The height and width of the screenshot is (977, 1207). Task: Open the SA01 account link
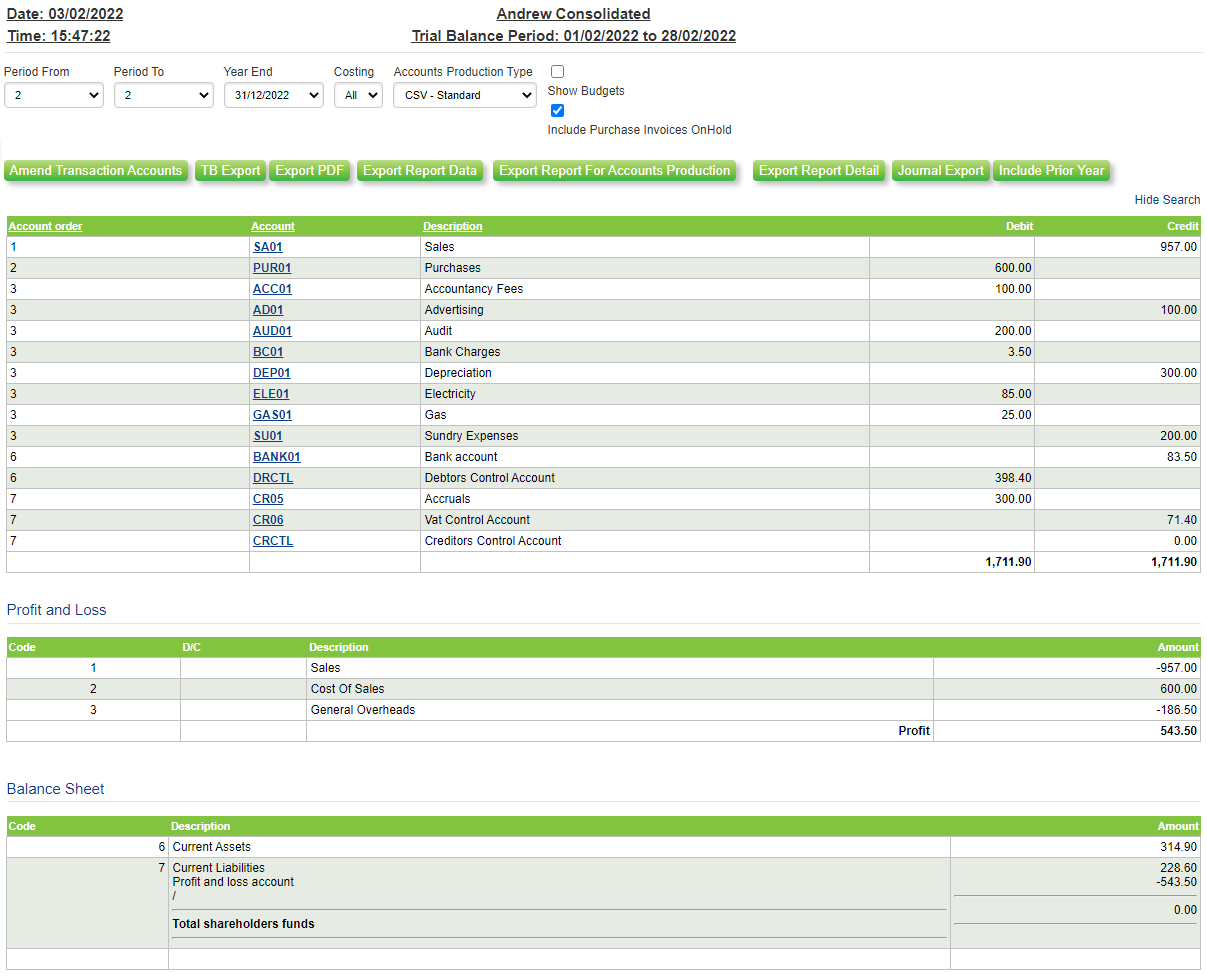point(268,247)
